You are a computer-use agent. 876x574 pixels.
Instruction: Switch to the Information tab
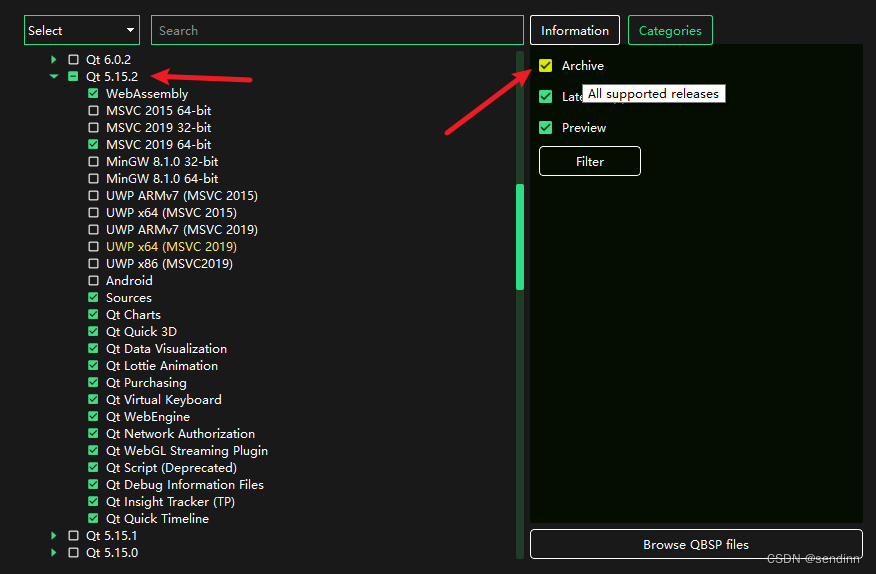[574, 30]
